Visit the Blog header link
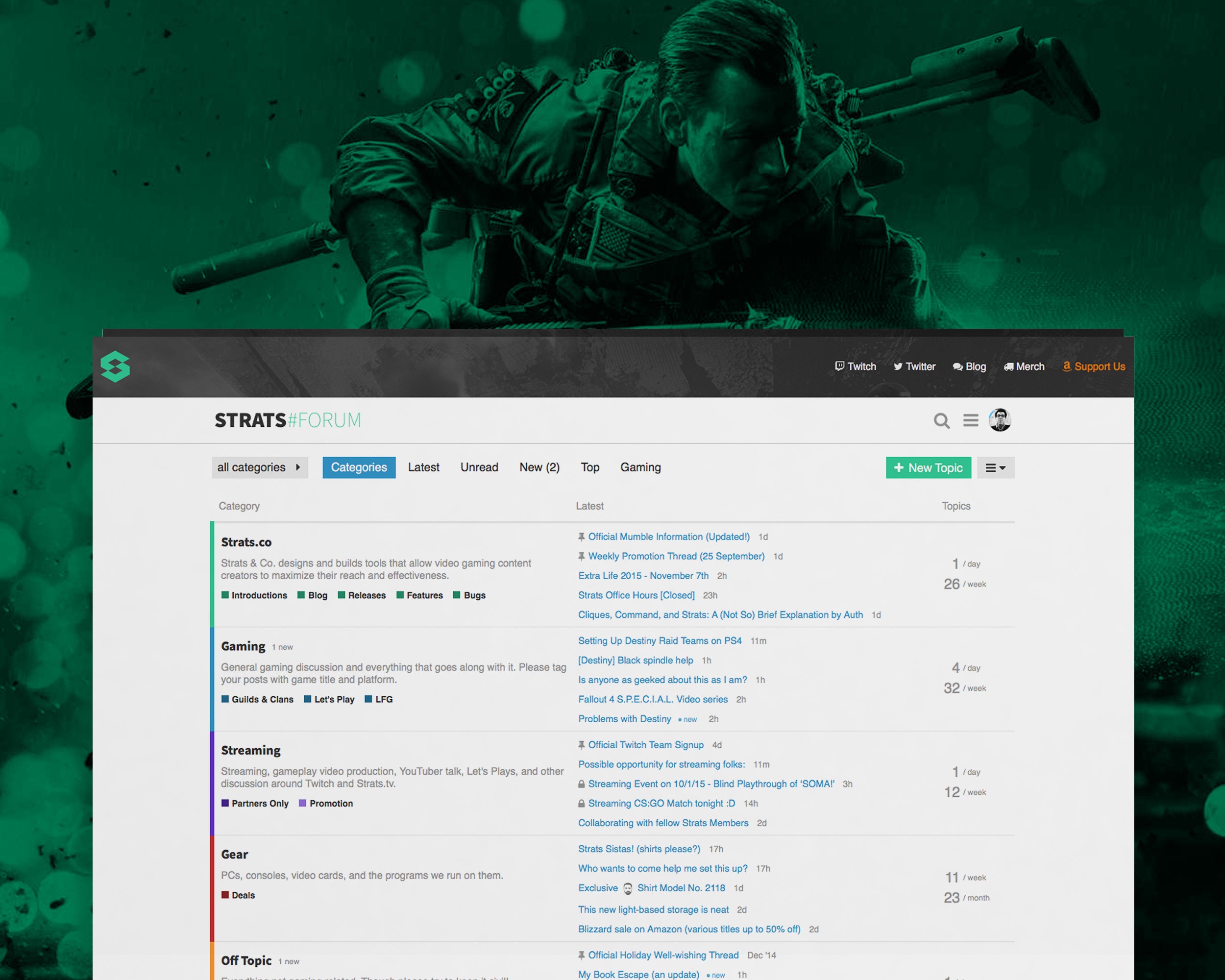Image resolution: width=1225 pixels, height=980 pixels. pyautogui.click(x=969, y=367)
